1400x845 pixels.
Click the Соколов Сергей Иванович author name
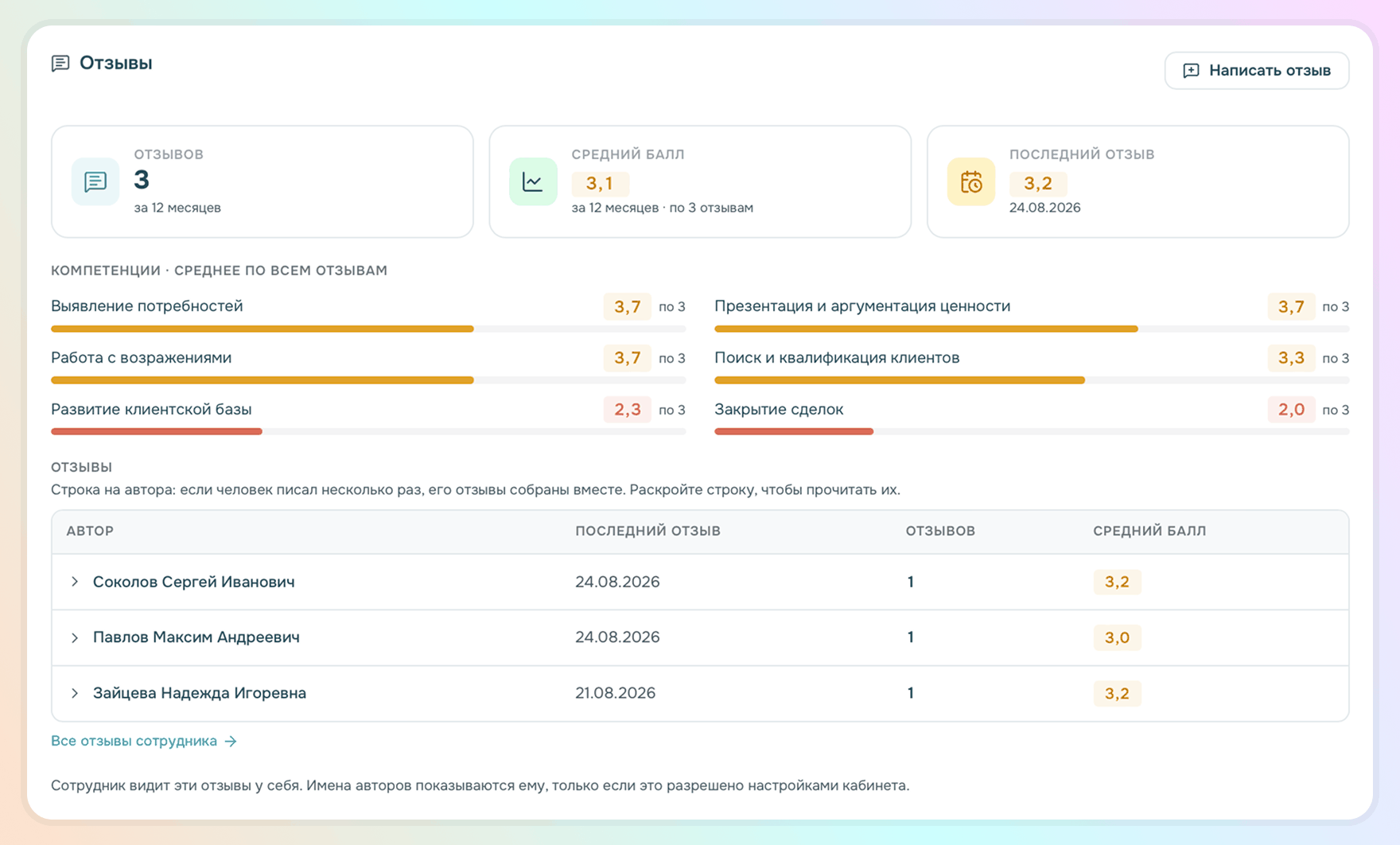193,582
